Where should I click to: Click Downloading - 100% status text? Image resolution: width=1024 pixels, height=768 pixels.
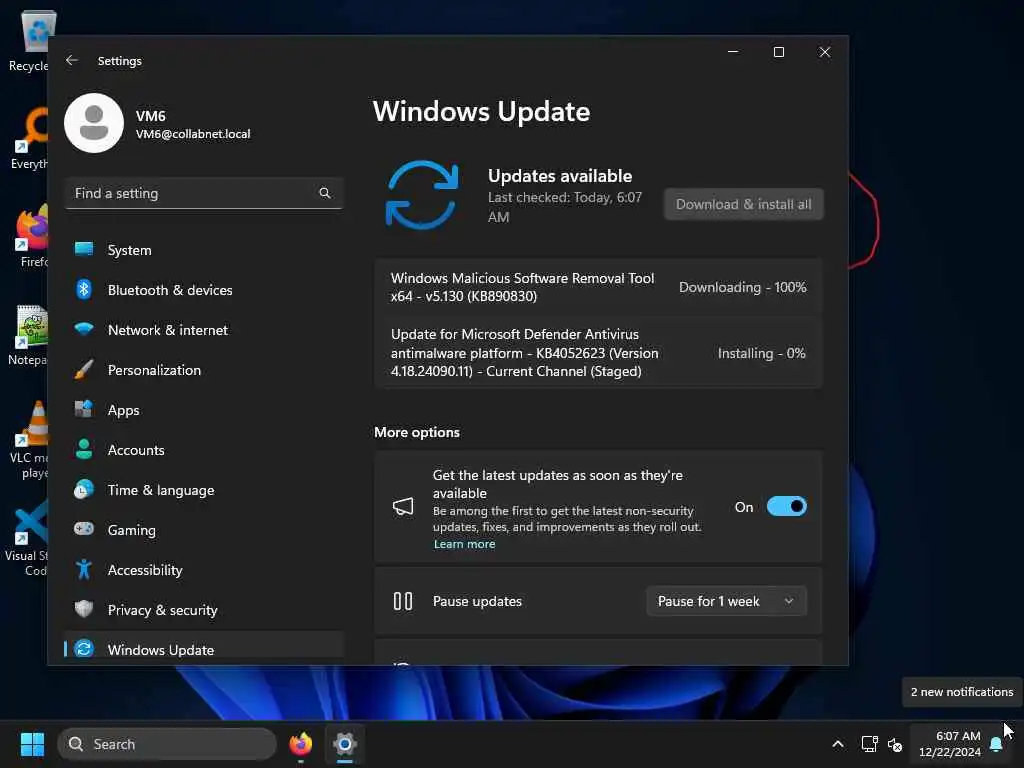coord(743,287)
